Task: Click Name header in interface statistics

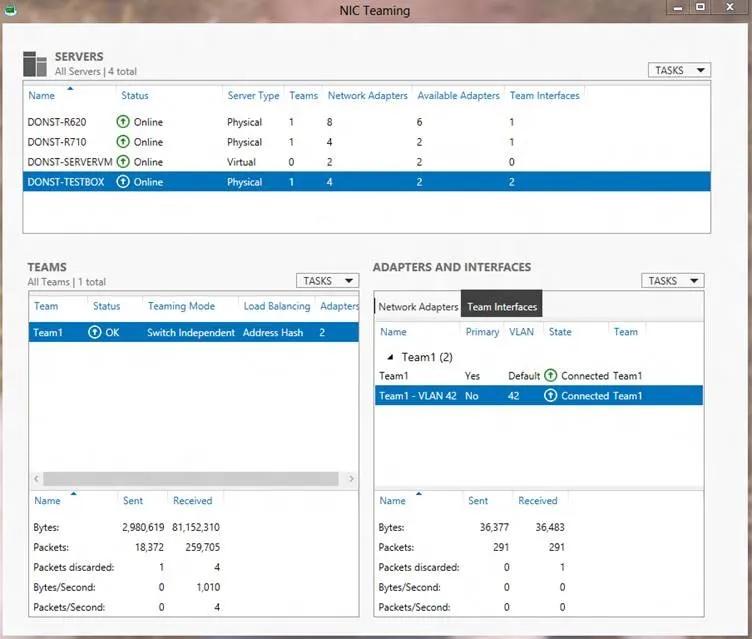Action: click(392, 501)
